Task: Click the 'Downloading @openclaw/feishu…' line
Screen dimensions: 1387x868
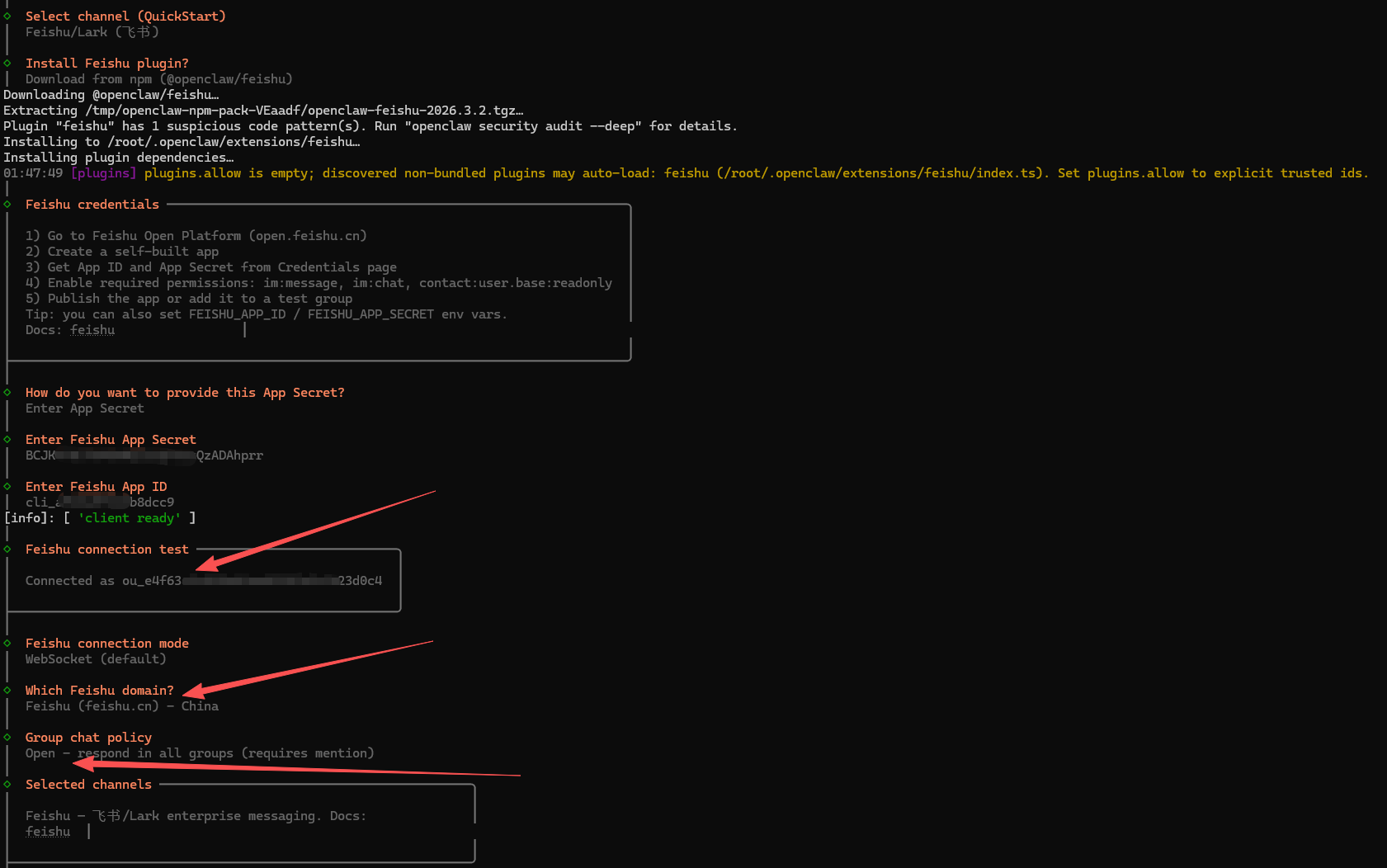Action: [111, 94]
